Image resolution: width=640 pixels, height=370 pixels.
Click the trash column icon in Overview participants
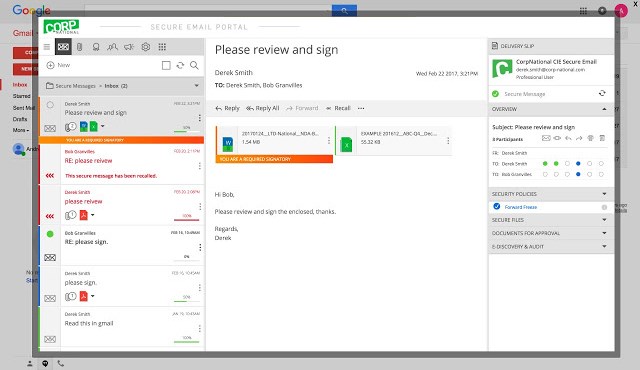(x=602, y=138)
